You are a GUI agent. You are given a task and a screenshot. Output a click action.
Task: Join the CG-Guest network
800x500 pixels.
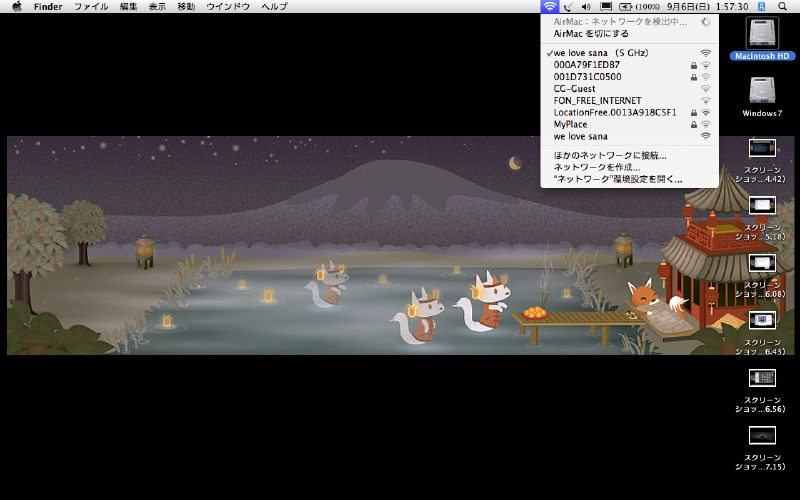[630, 89]
